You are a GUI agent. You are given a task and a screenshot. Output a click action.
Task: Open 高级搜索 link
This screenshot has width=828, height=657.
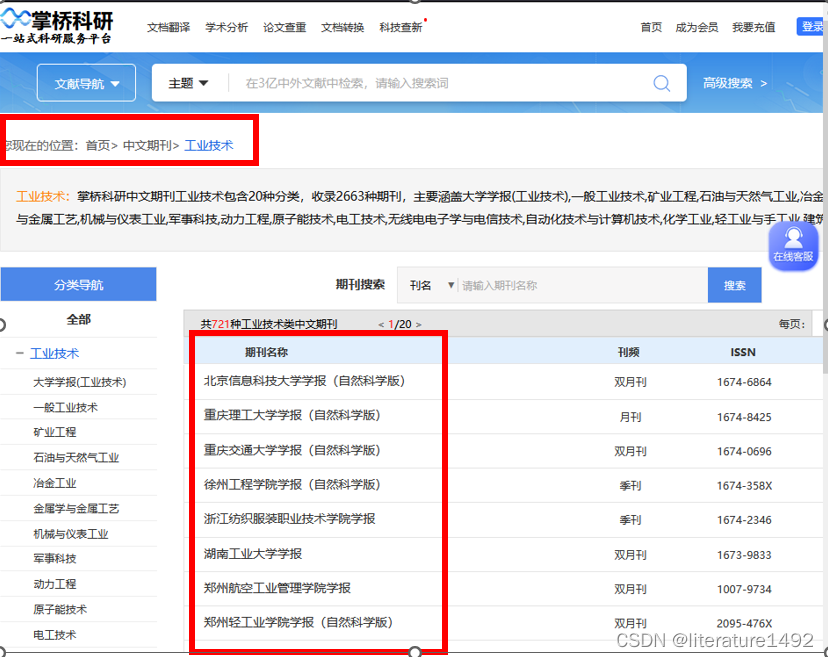pos(735,83)
